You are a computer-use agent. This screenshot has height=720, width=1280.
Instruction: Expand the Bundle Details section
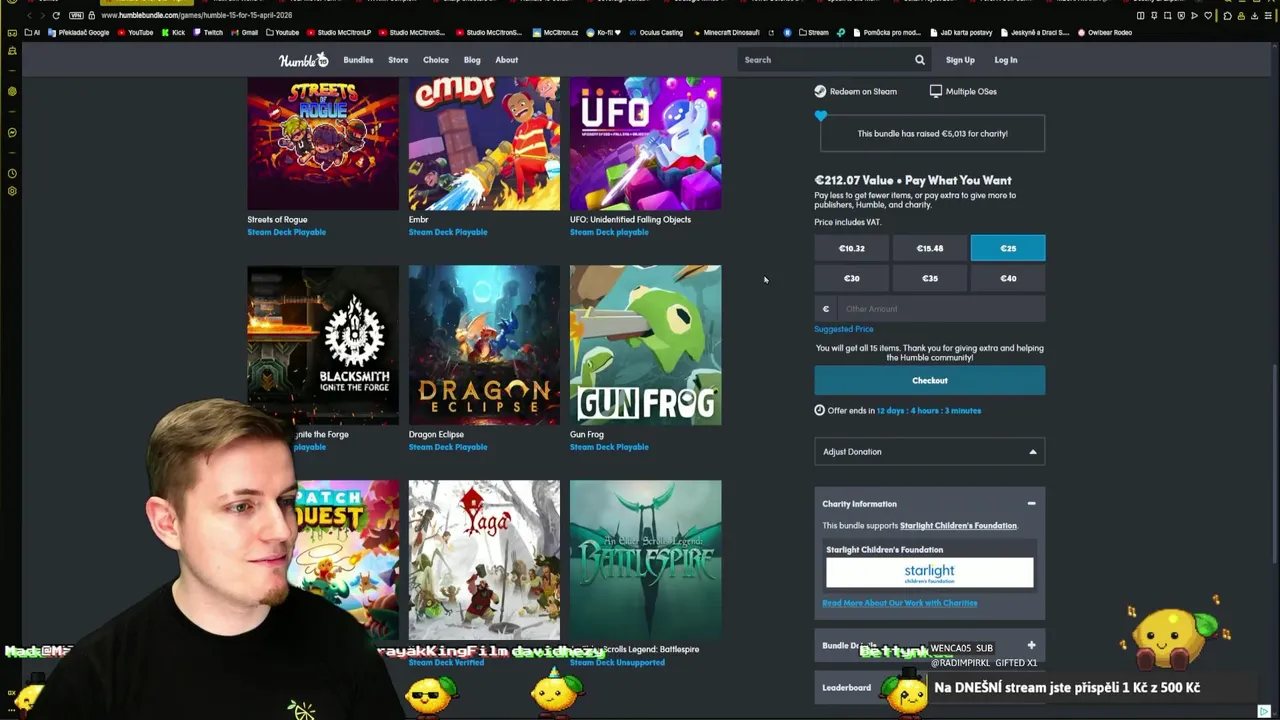1031,646
